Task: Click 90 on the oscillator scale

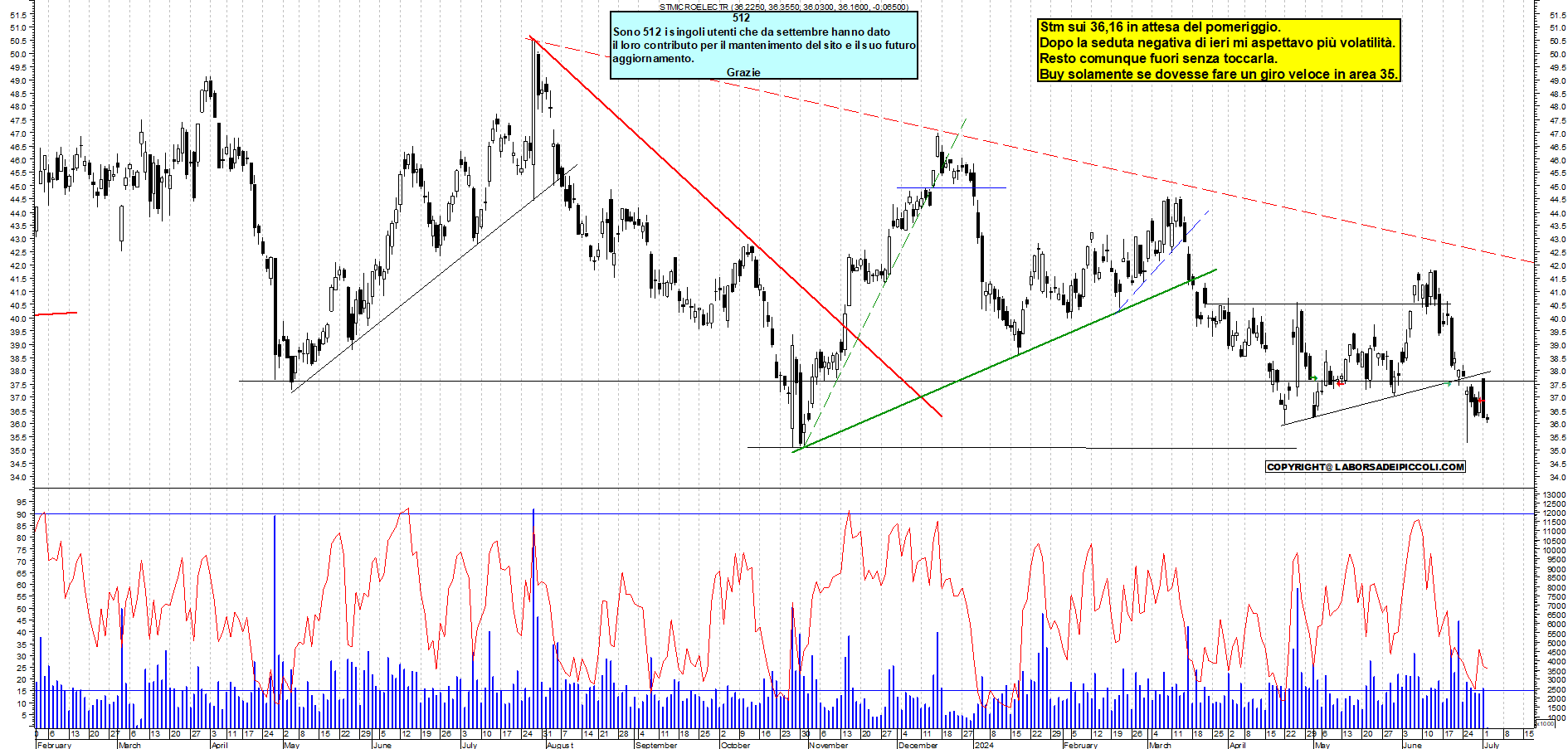Action: (22, 514)
